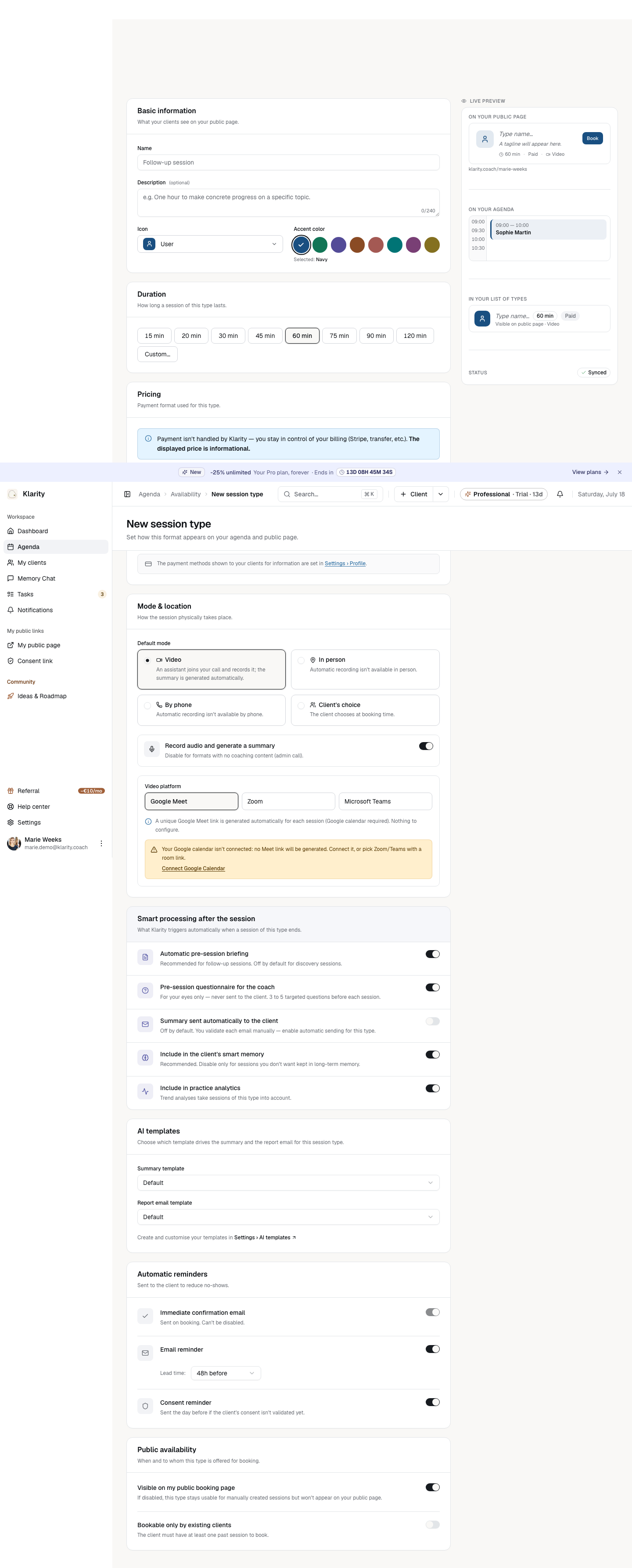The height and width of the screenshot is (1568, 632).
Task: Click the pre-session briefing document icon
Action: point(145,958)
